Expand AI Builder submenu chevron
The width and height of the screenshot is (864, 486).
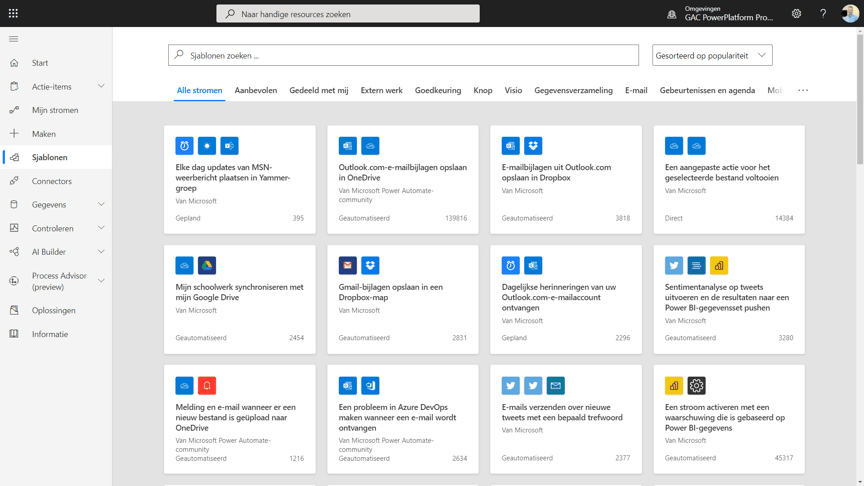pos(101,251)
